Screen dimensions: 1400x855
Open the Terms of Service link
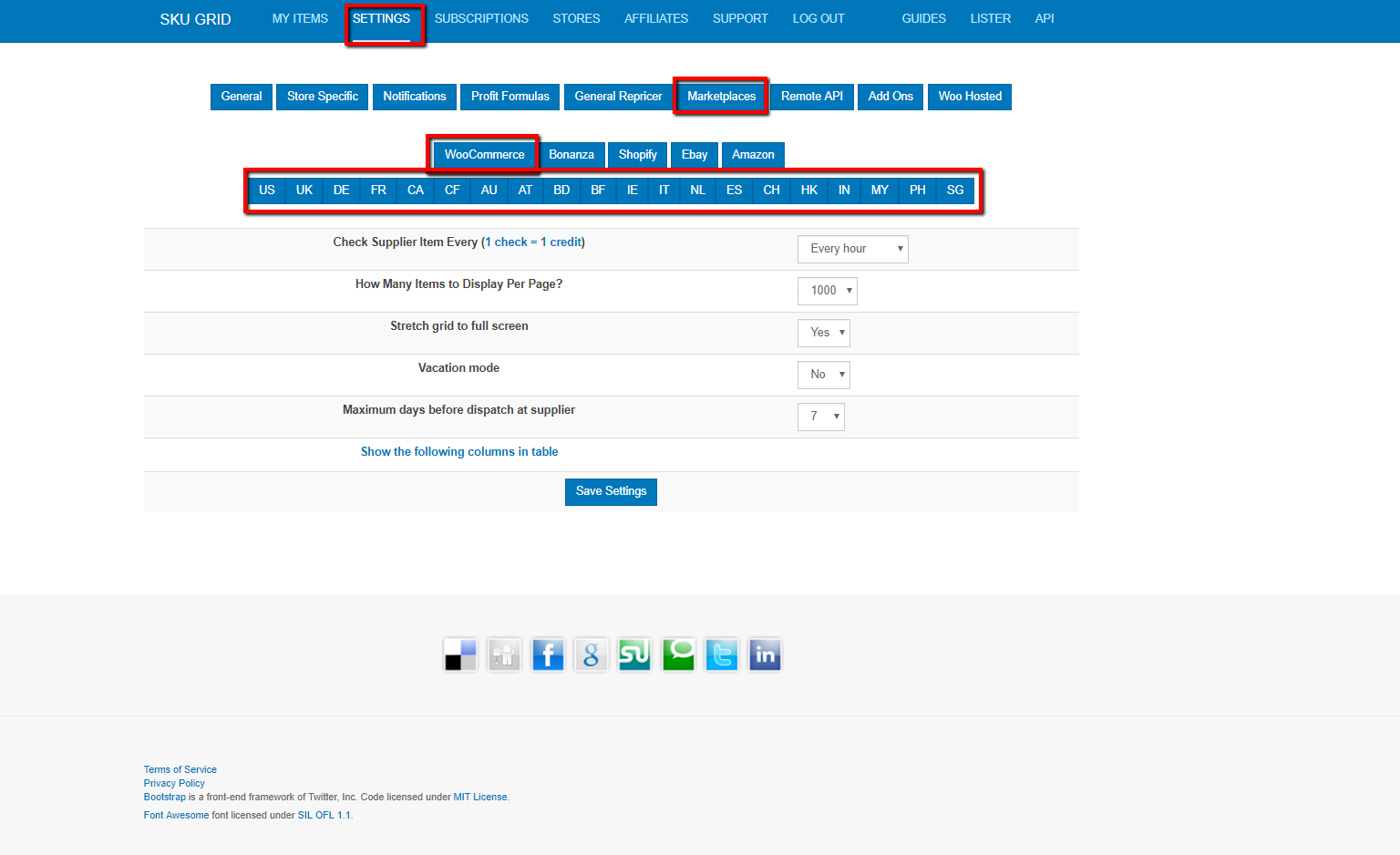180,769
